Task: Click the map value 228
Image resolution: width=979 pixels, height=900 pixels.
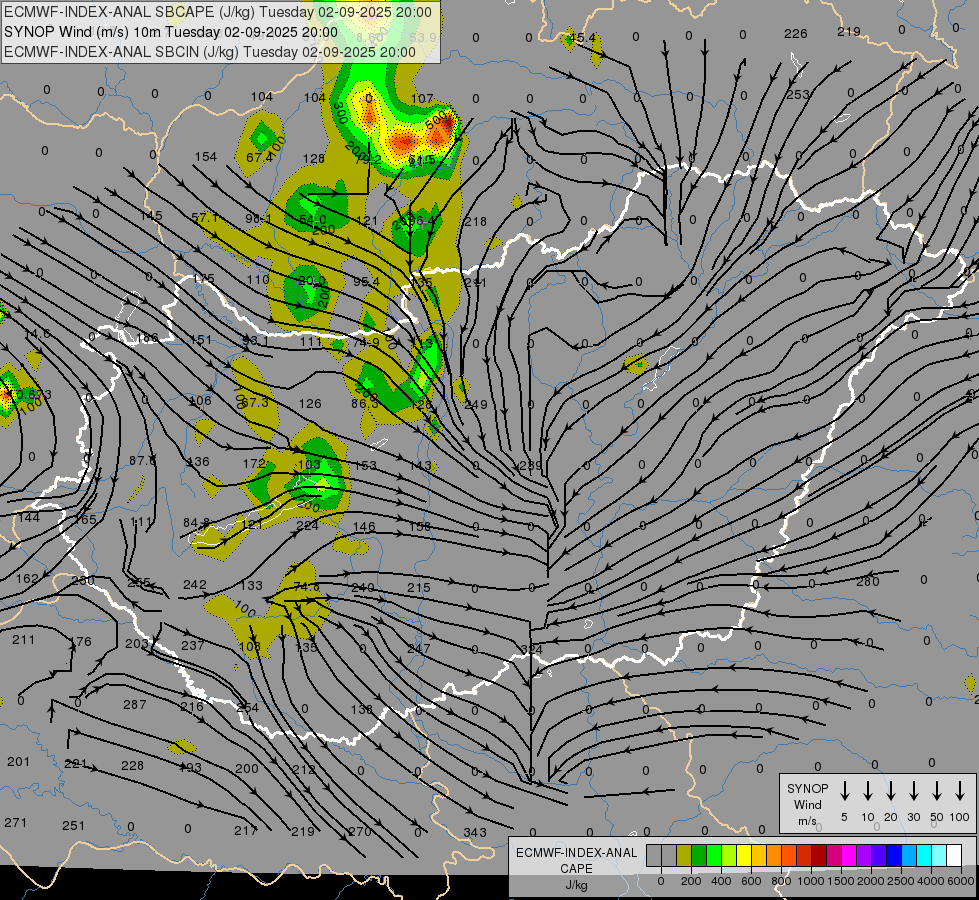Action: pyautogui.click(x=132, y=766)
